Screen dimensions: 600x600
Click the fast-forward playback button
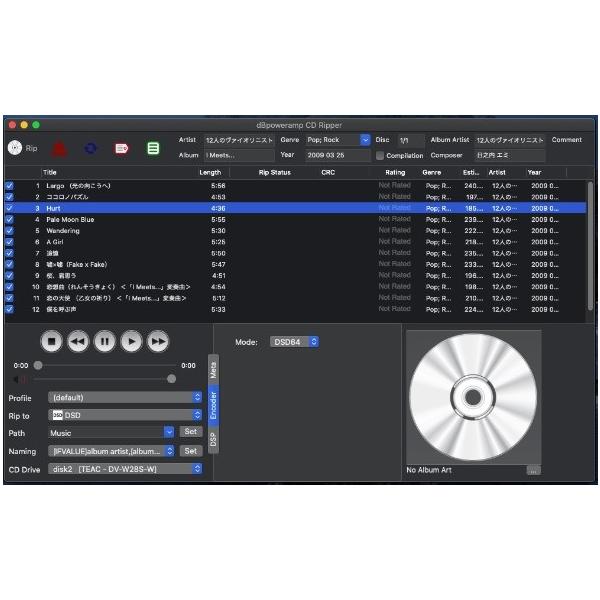[158, 341]
